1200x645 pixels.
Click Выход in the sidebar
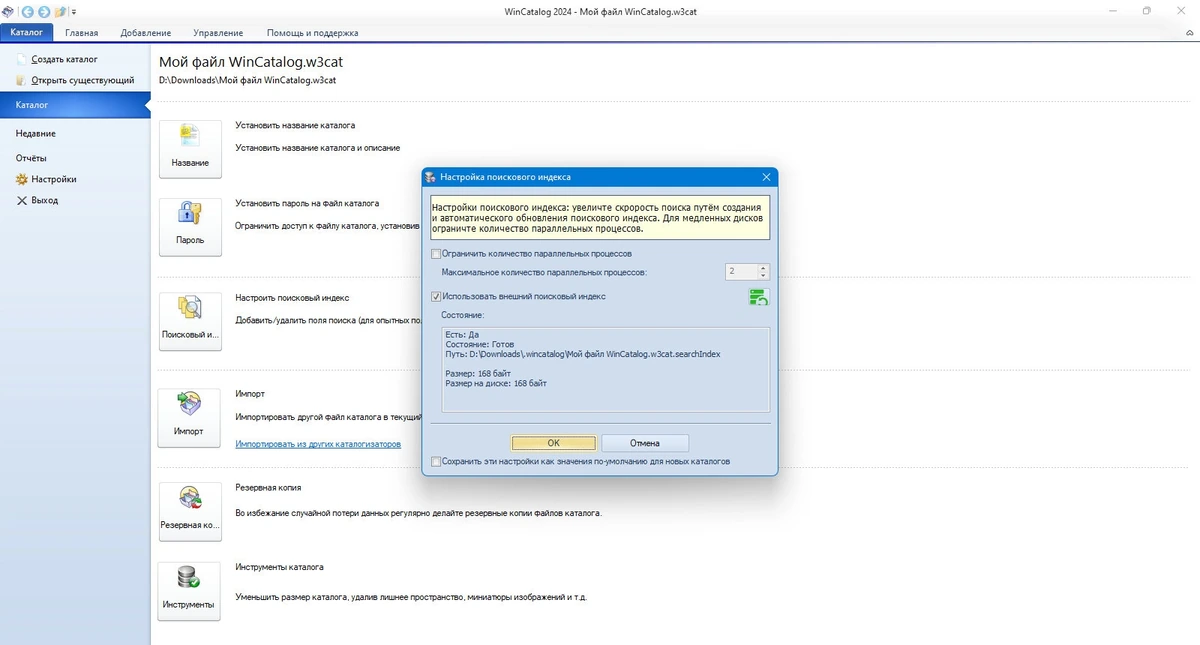coord(45,200)
